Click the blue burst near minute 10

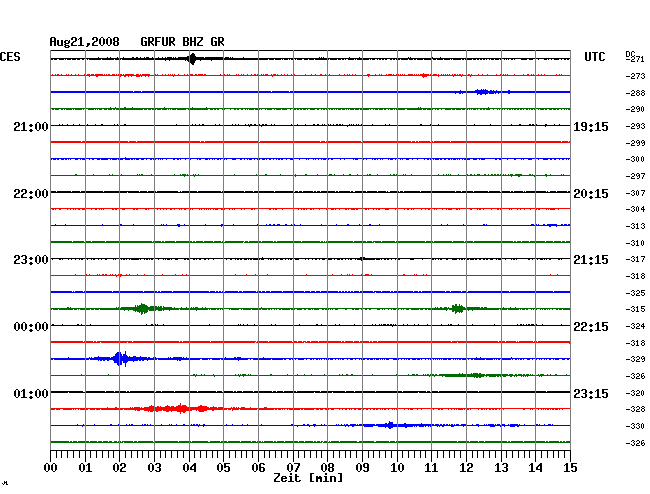[x=390, y=425]
